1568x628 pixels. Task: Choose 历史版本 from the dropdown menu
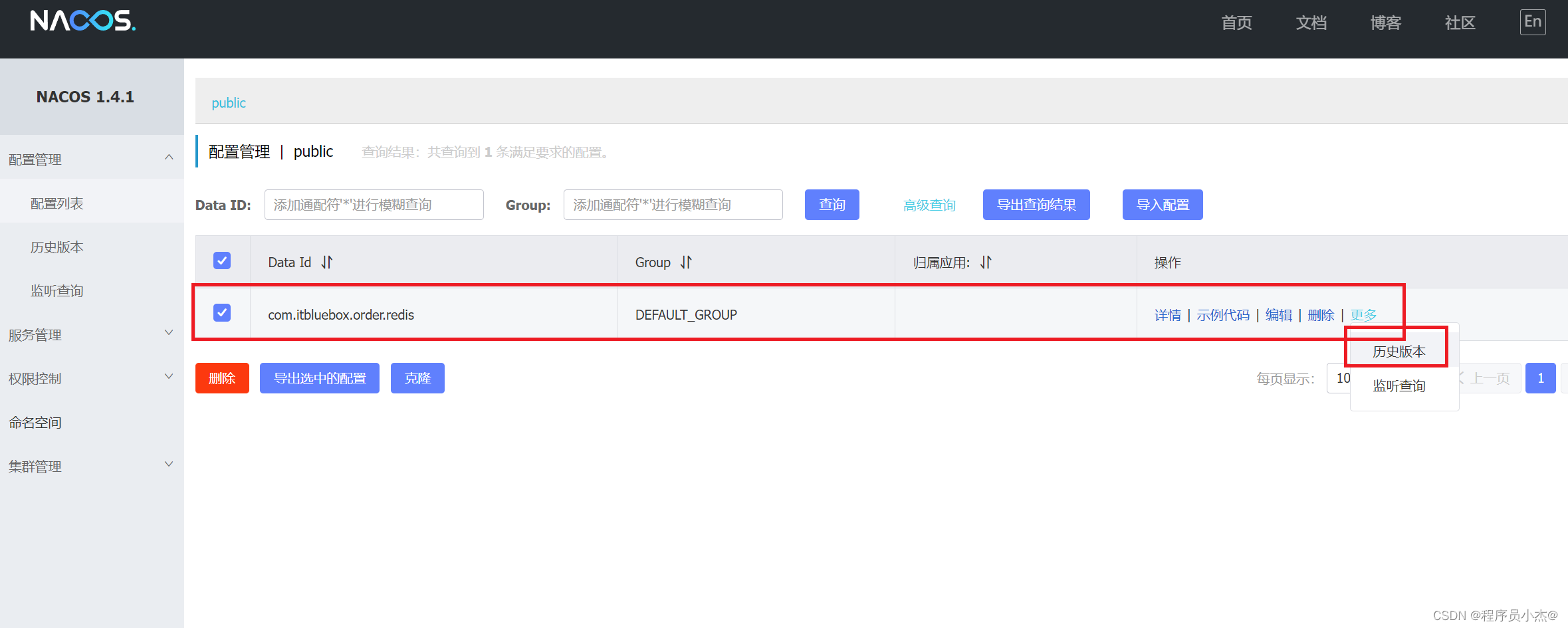click(1399, 352)
